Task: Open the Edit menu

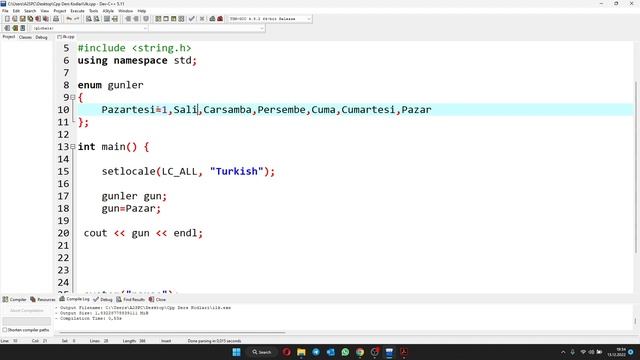Action: (16, 11)
